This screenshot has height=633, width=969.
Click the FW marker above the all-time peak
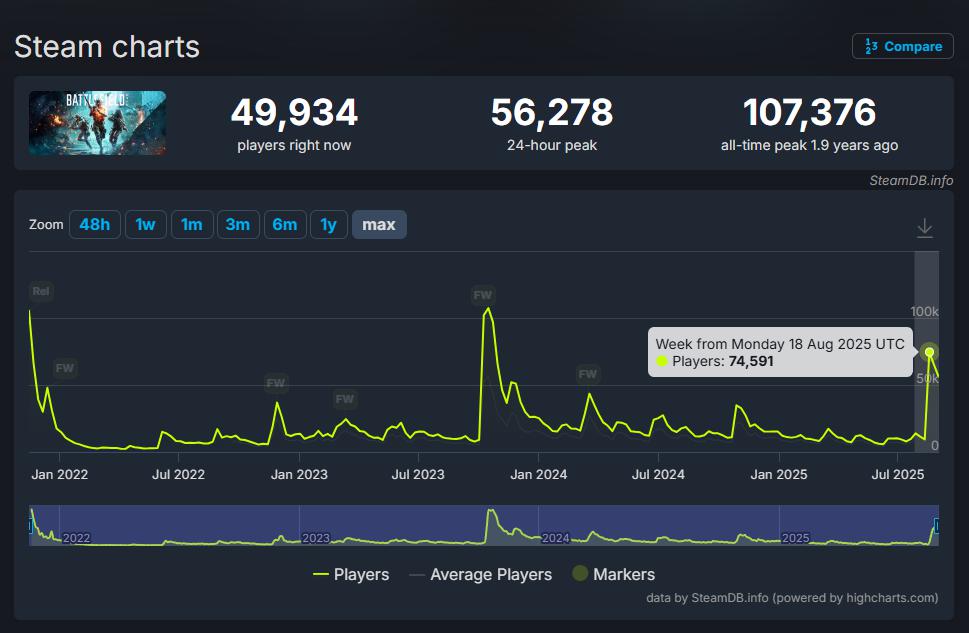(x=483, y=295)
